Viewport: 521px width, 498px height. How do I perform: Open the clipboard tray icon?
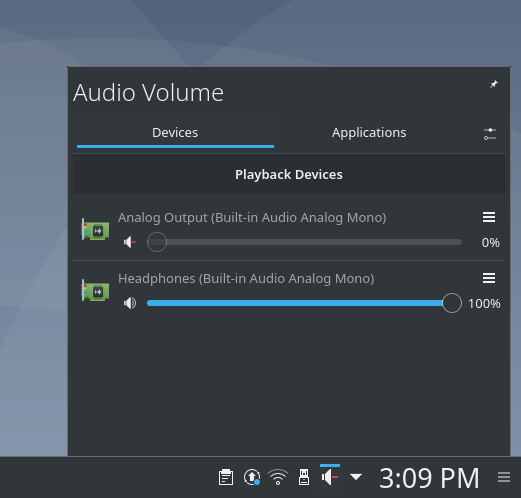tap(226, 477)
